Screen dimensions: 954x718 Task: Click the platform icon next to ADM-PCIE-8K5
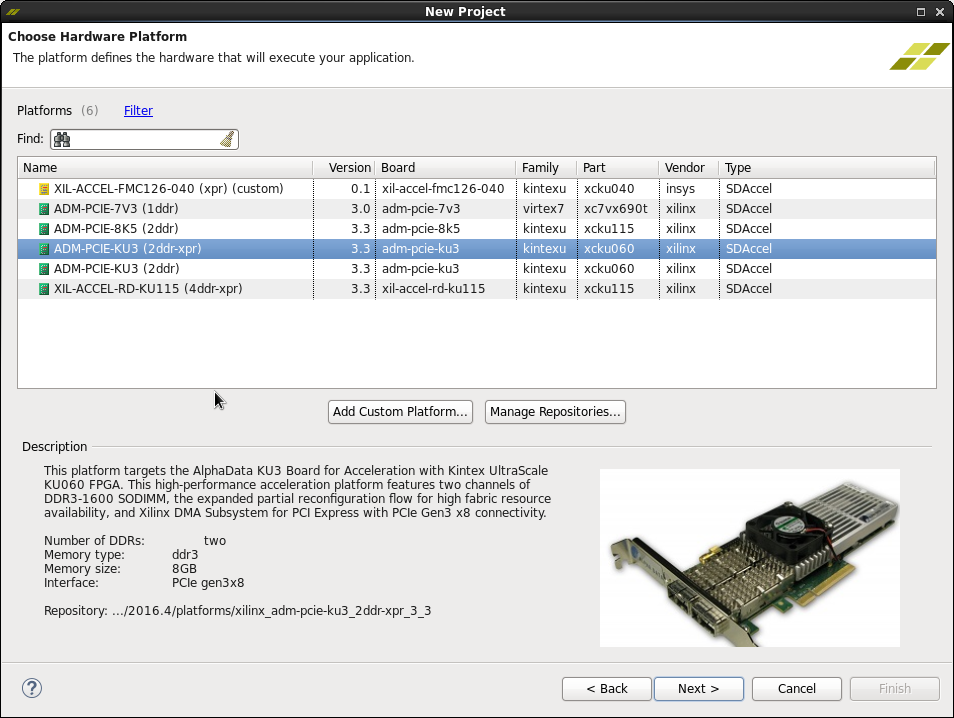44,229
